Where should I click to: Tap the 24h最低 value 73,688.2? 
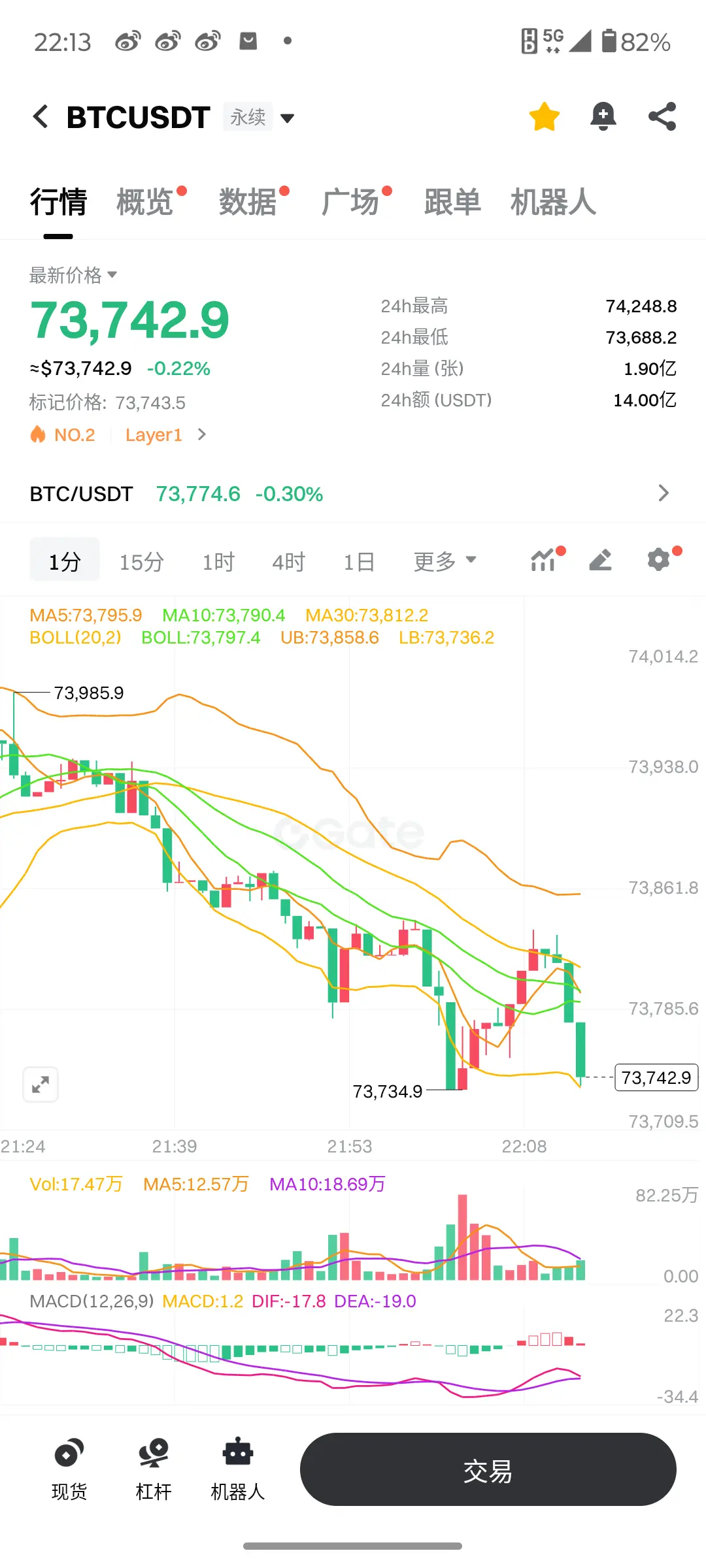641,337
